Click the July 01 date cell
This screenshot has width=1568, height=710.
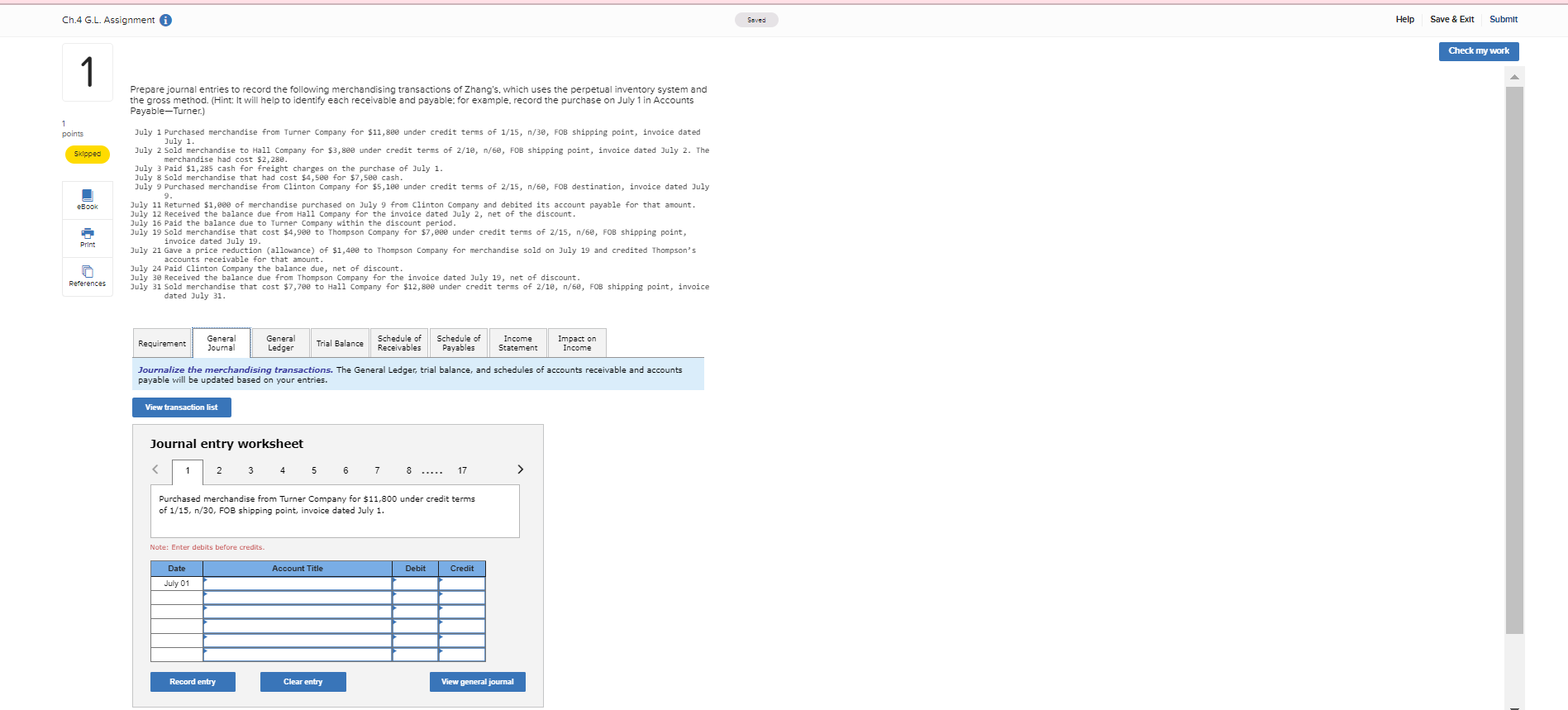click(177, 584)
